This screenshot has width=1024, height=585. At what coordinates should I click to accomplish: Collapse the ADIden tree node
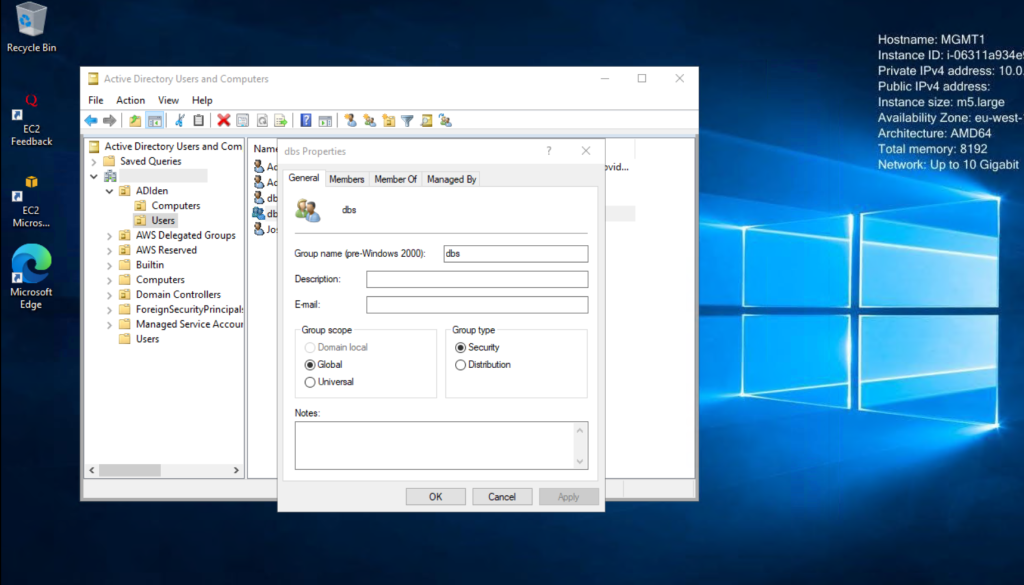108,190
